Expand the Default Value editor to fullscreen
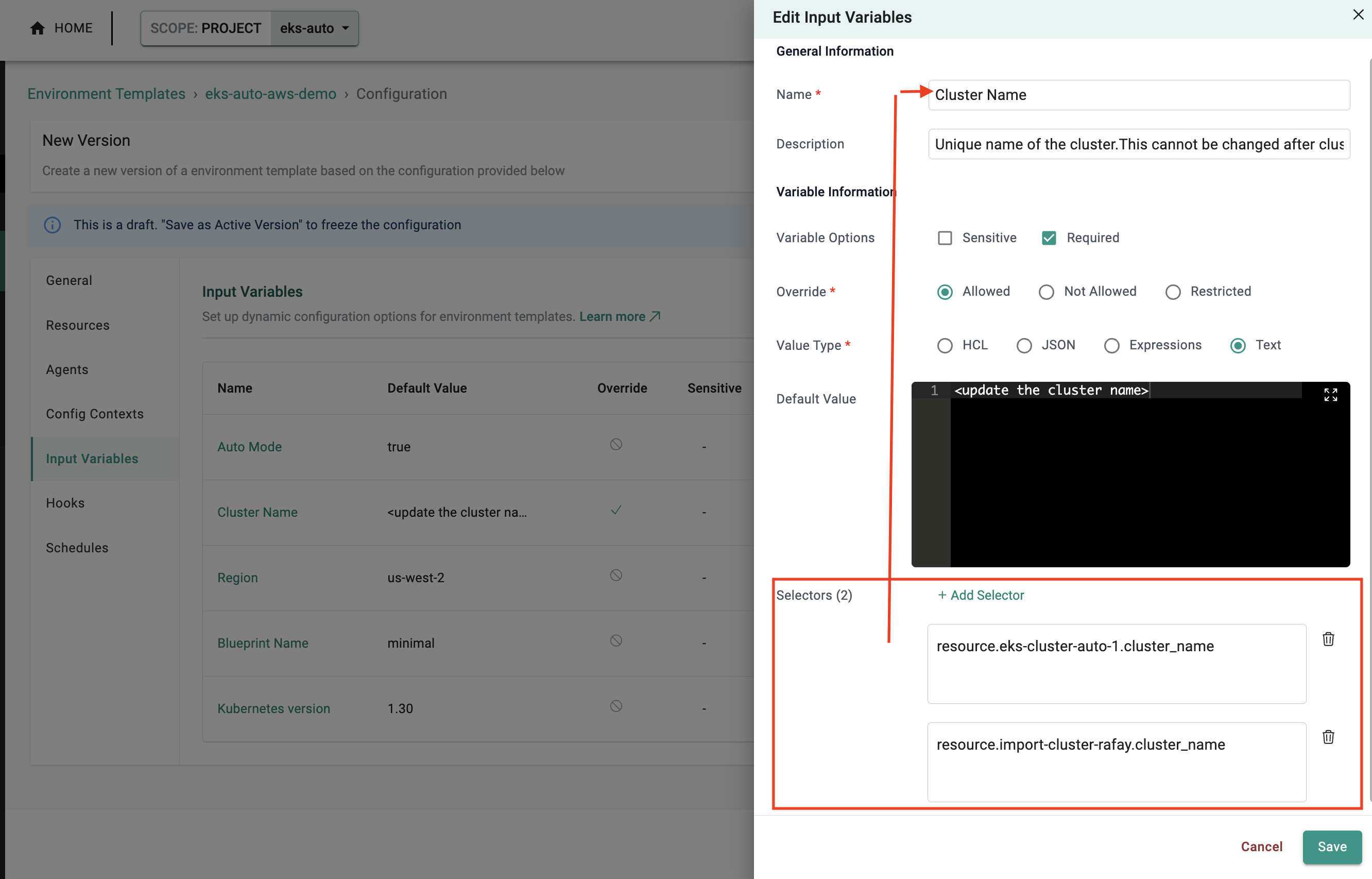 pos(1330,394)
